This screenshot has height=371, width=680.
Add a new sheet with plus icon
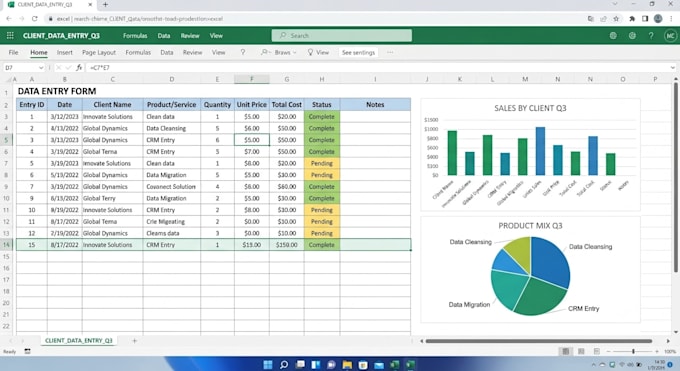point(134,341)
